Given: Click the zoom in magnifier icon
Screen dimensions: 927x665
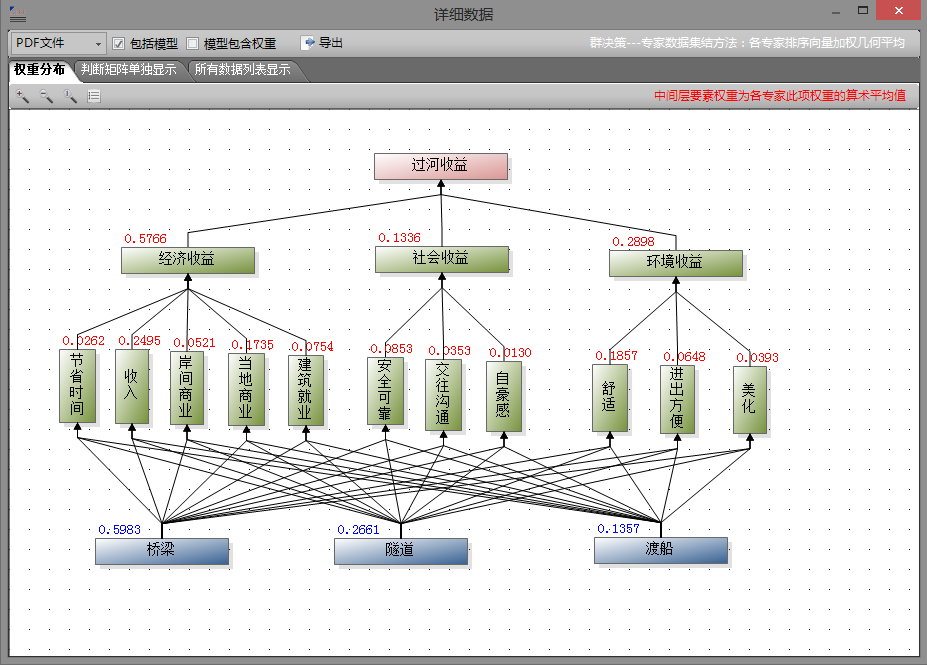Looking at the screenshot, I should 22,96.
